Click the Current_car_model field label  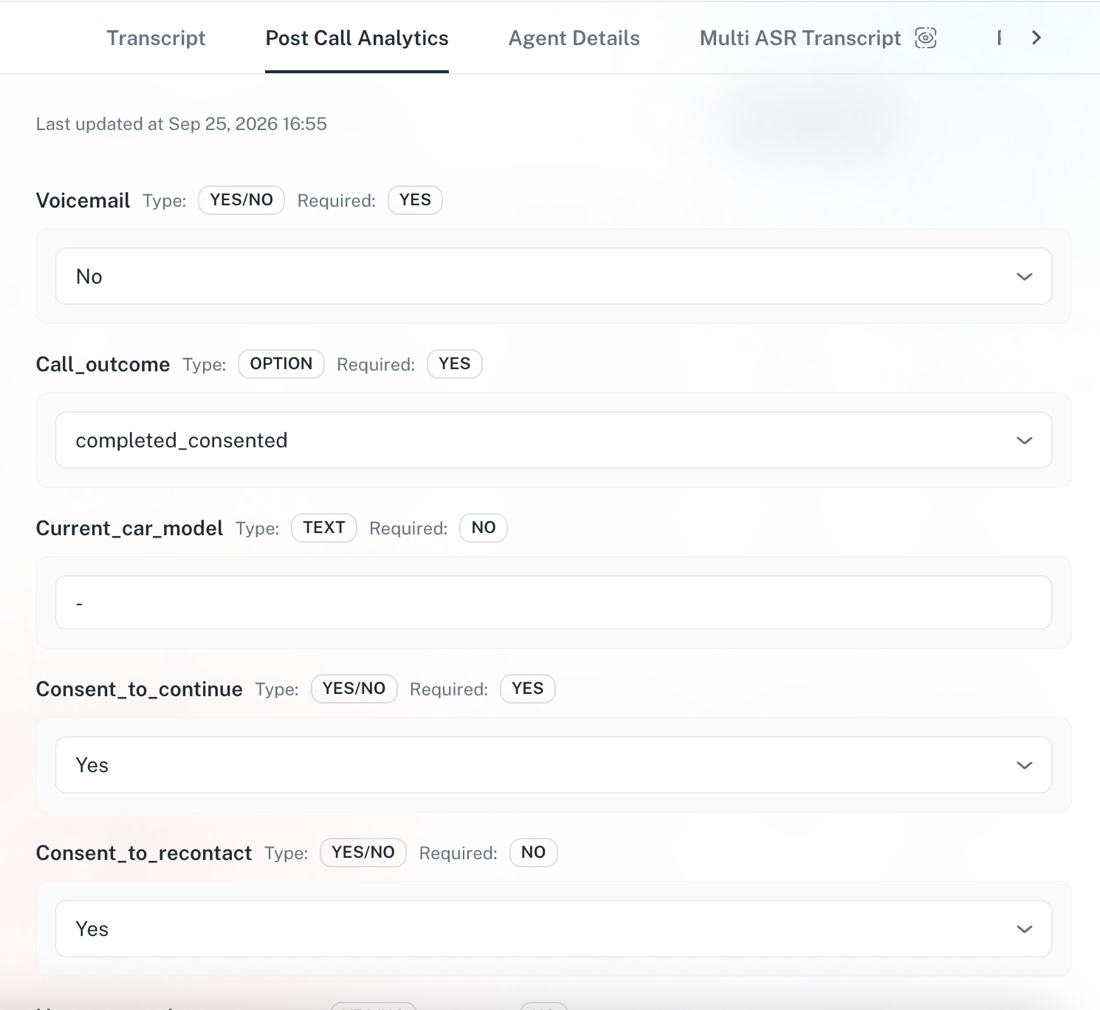tap(130, 528)
